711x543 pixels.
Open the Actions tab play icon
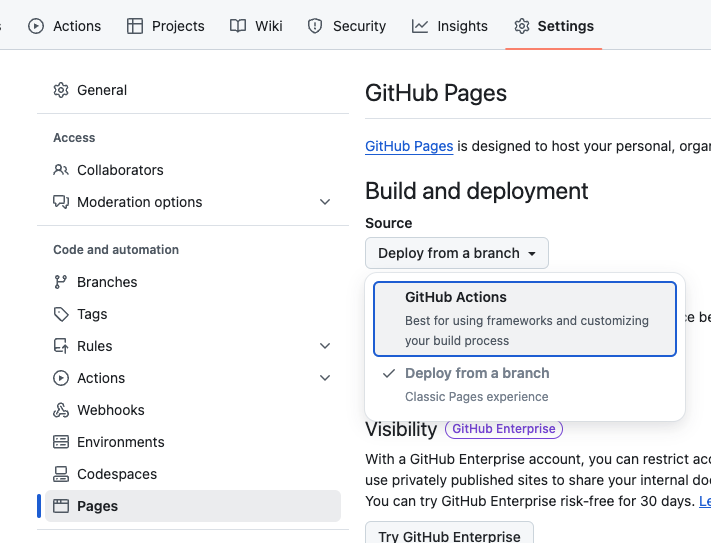(x=36, y=26)
